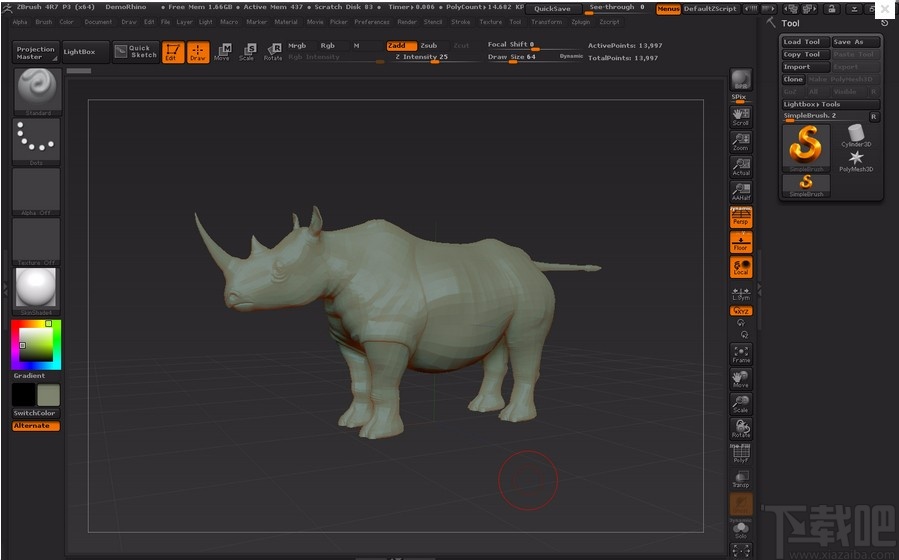
Task: Open the Document menu
Action: coord(98,22)
